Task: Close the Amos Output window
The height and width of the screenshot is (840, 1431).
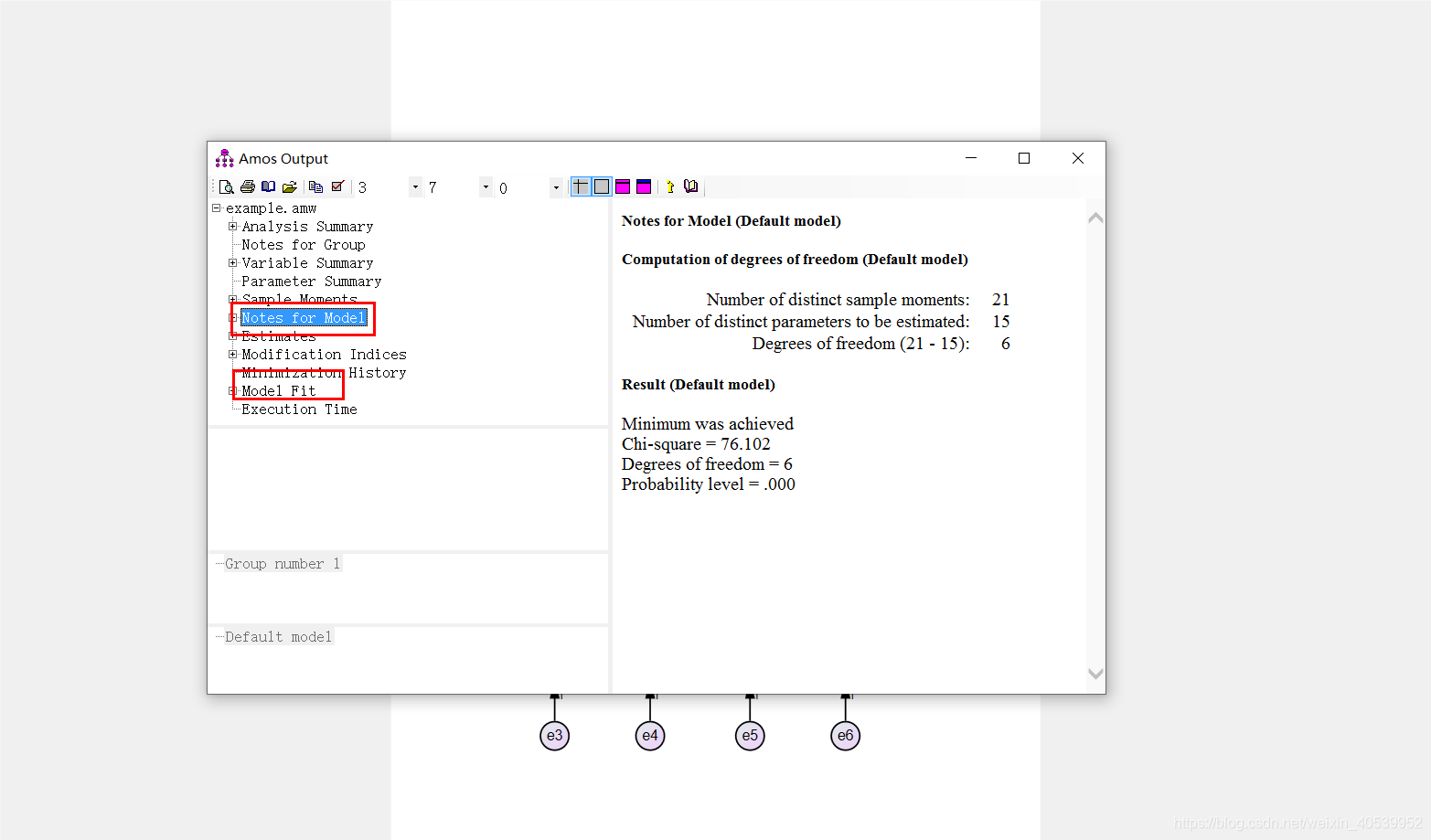Action: point(1078,158)
